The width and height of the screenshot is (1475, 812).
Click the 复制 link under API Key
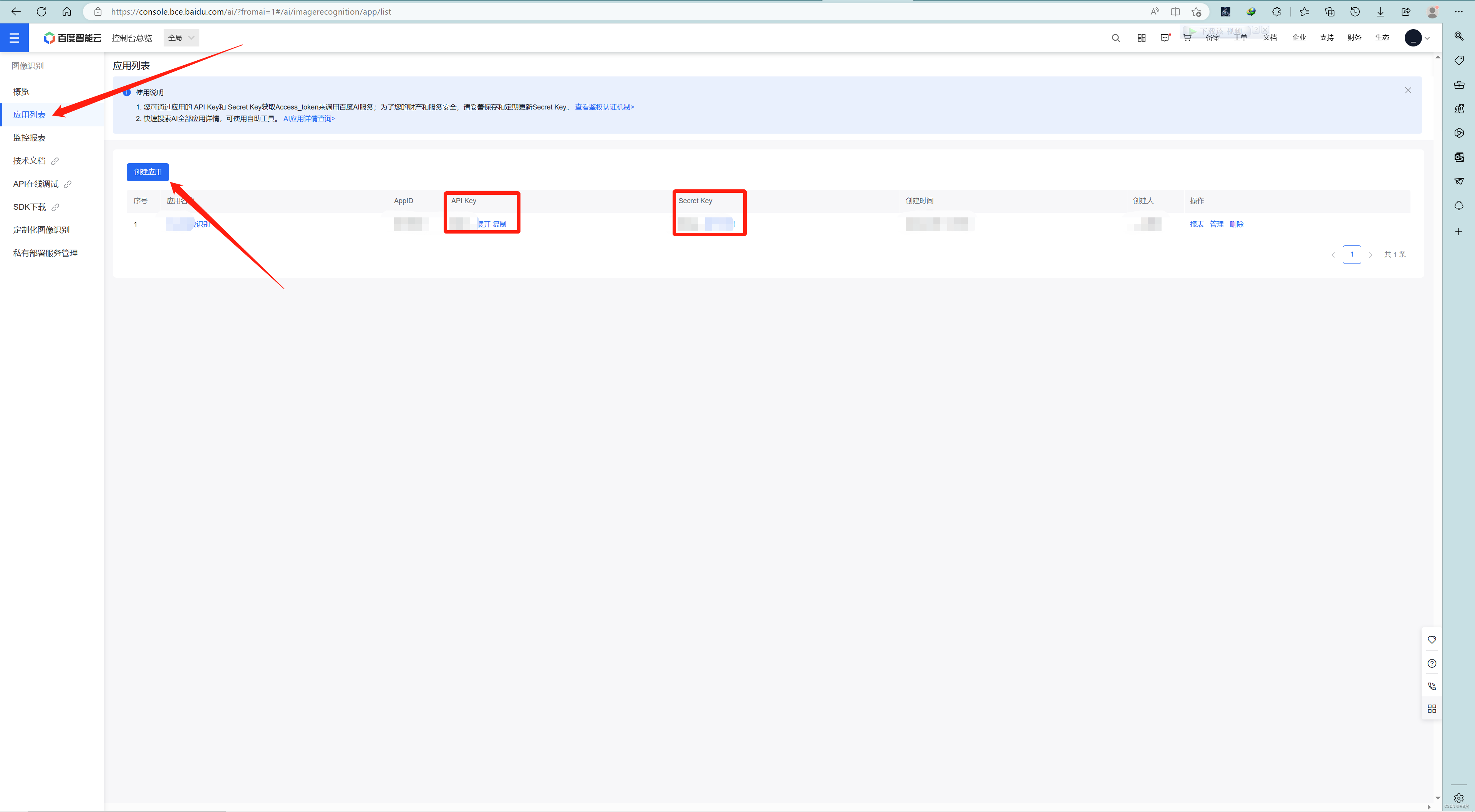coord(499,224)
